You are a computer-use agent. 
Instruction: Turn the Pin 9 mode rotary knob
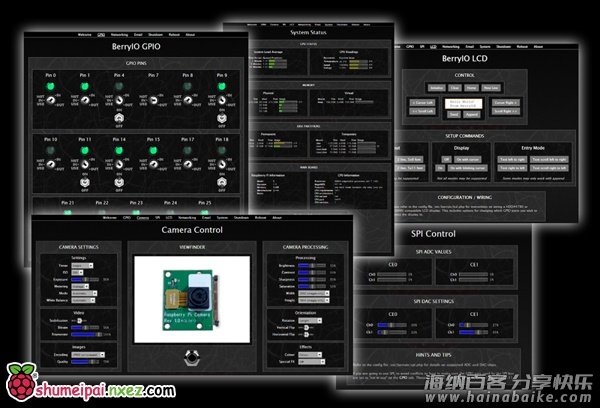[x=222, y=100]
